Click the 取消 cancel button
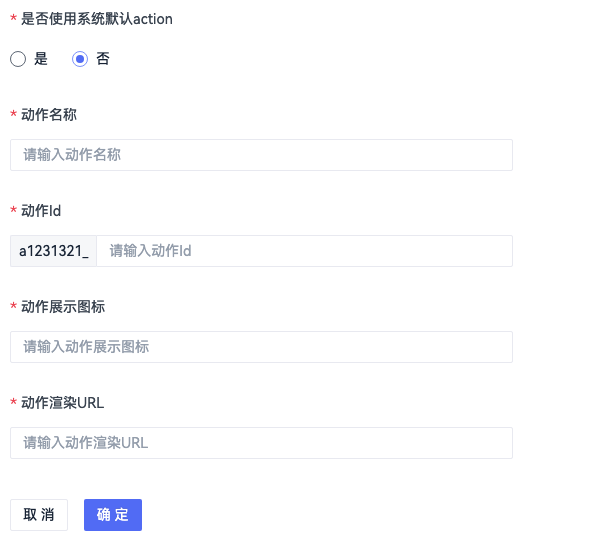This screenshot has width=601, height=543. click(x=39, y=515)
